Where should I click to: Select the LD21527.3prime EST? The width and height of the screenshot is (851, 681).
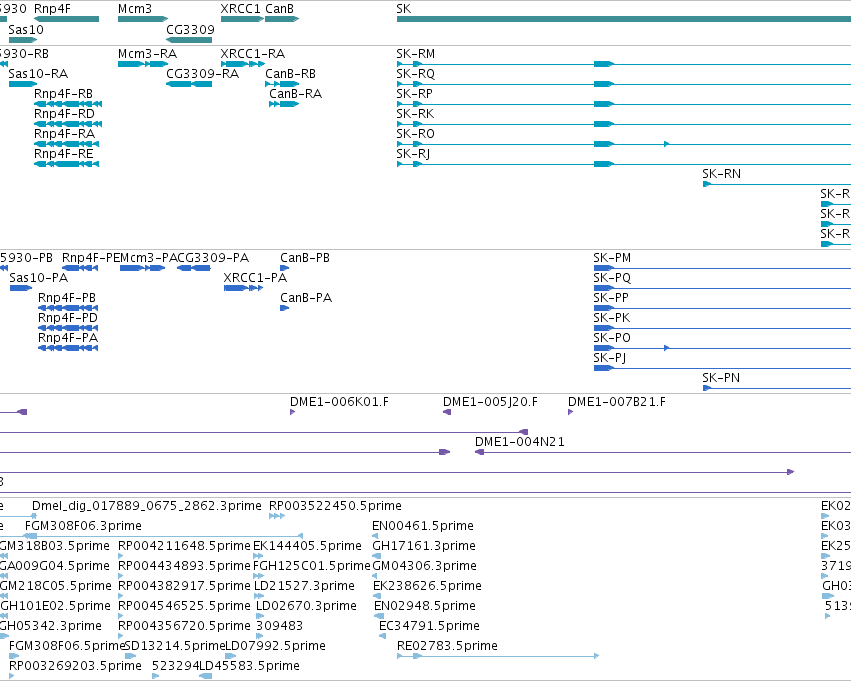pos(259,596)
